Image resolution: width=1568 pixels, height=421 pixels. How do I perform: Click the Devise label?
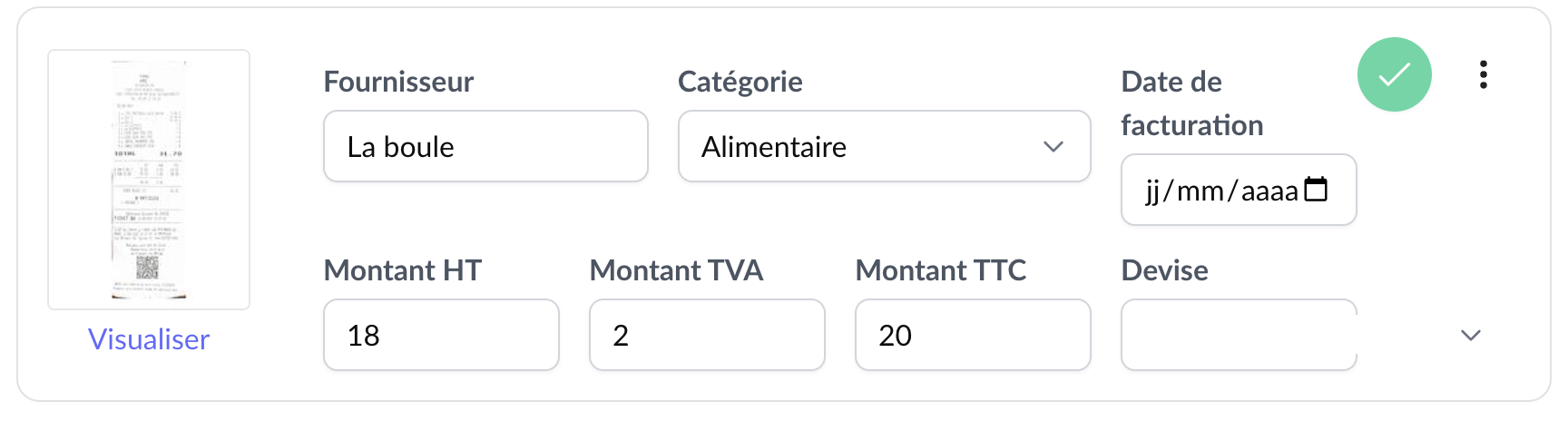click(x=1164, y=270)
